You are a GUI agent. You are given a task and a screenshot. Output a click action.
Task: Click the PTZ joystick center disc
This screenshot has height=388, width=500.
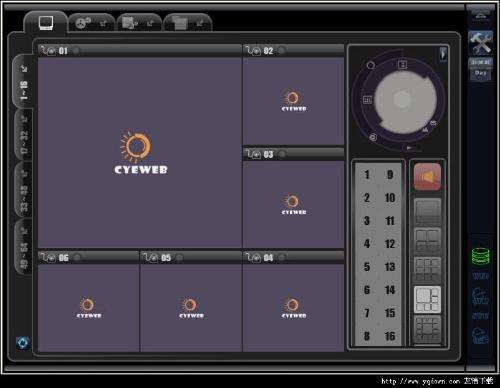pyautogui.click(x=402, y=99)
